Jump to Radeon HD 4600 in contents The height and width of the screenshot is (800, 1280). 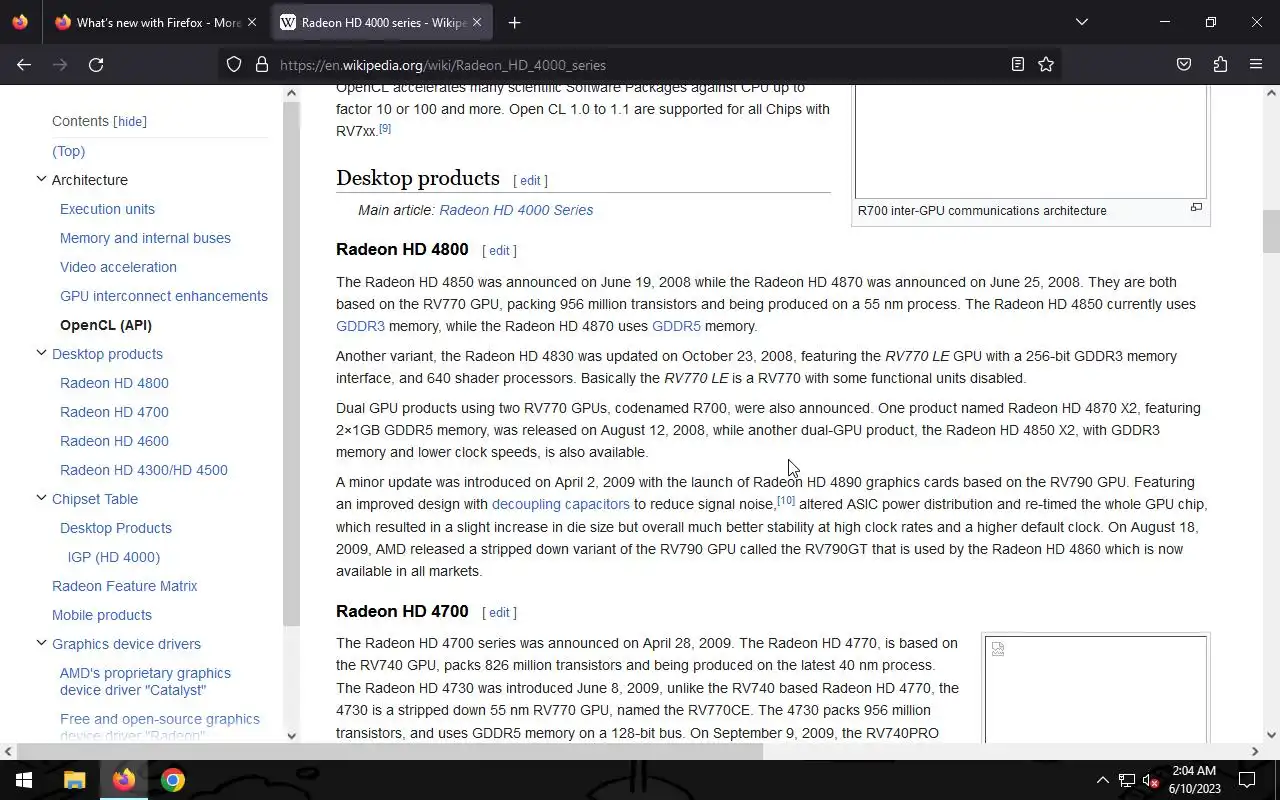[x=114, y=441]
